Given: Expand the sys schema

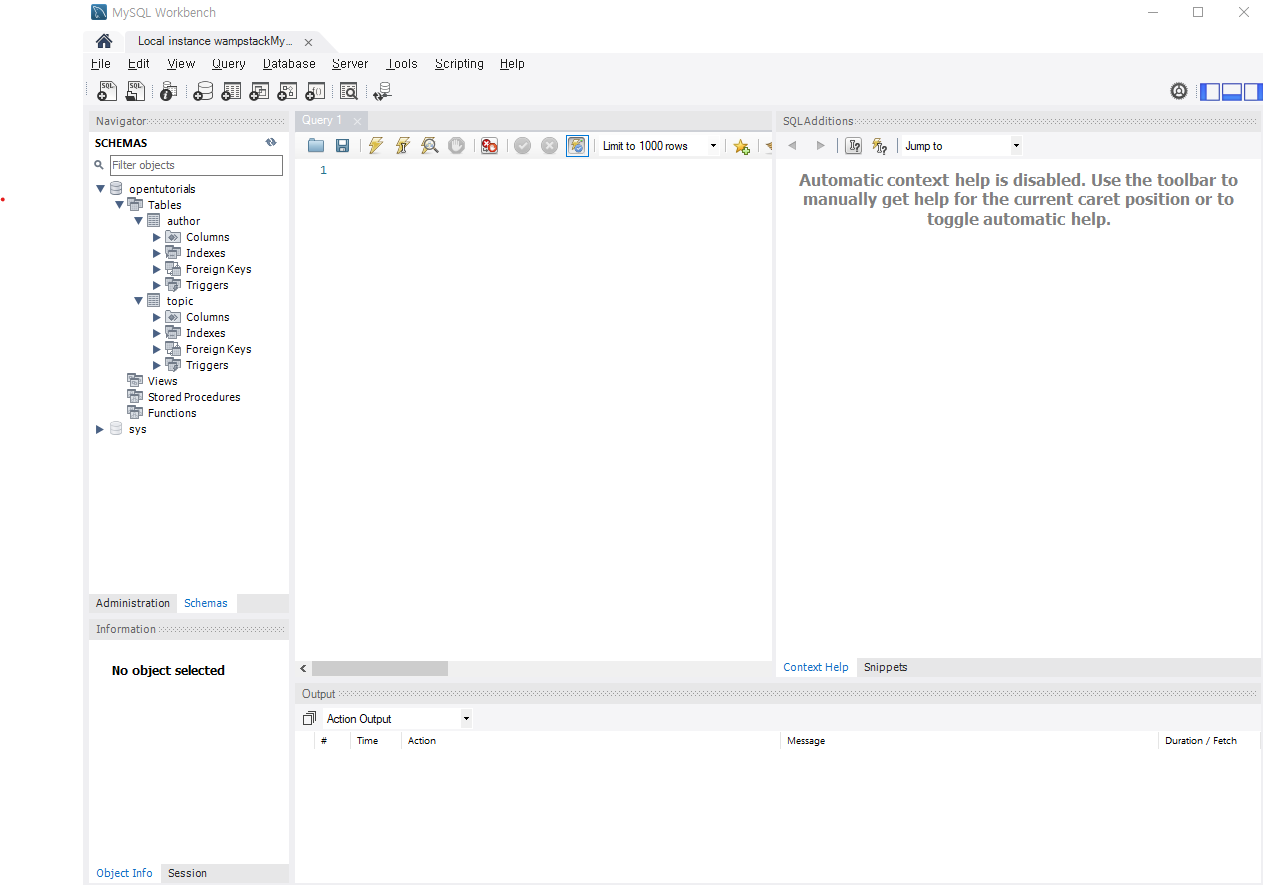Looking at the screenshot, I should [x=100, y=429].
